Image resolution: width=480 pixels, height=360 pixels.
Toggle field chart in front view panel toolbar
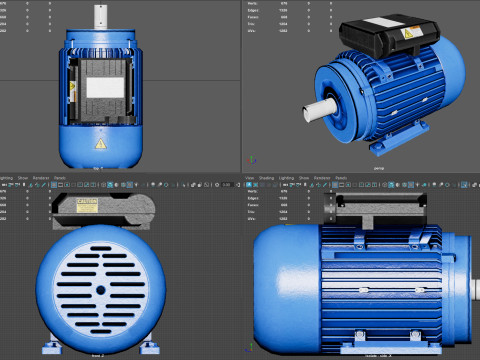(x=80, y=184)
